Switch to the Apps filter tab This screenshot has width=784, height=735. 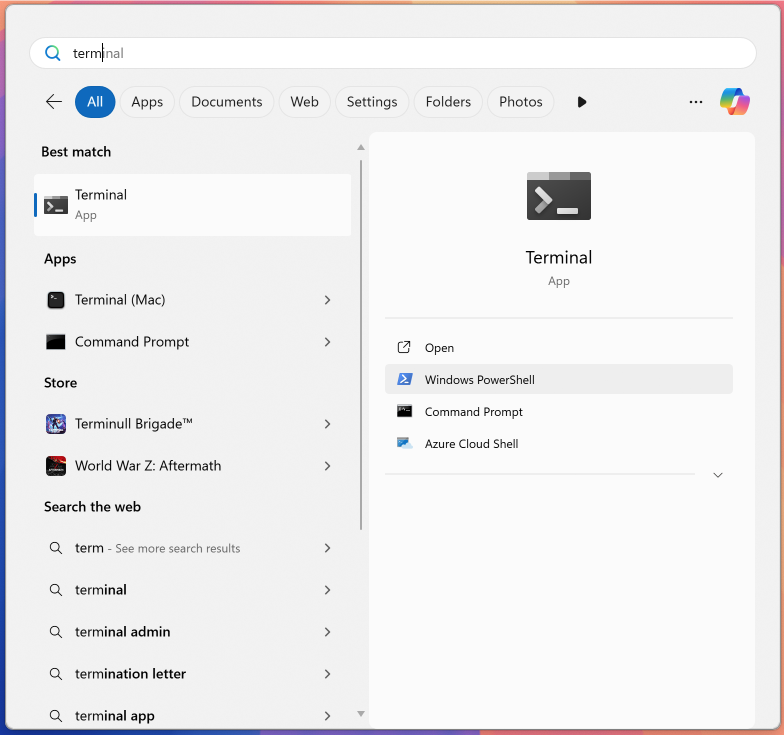(147, 102)
